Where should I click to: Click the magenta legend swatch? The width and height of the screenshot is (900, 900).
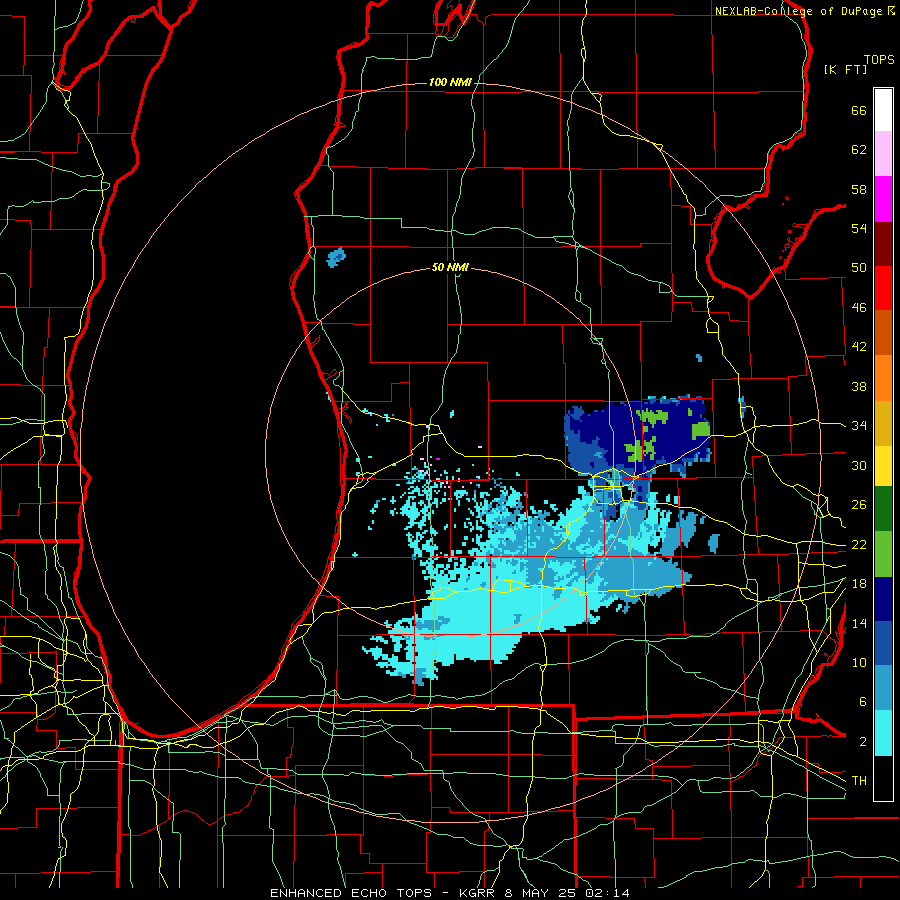883,199
